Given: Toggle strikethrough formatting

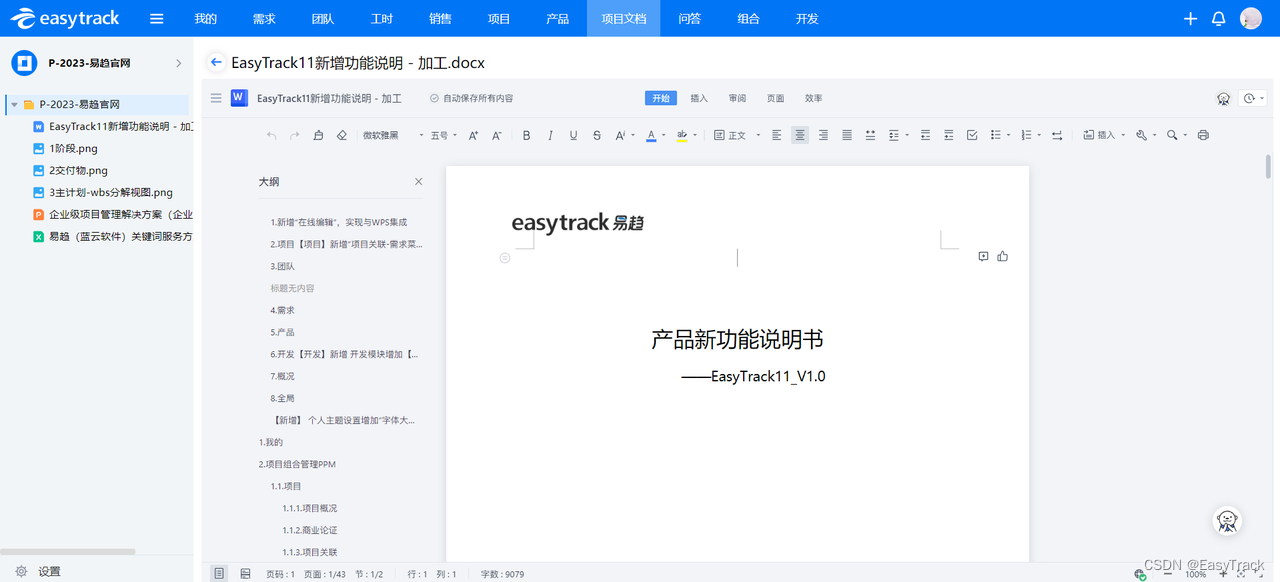Looking at the screenshot, I should click(597, 135).
